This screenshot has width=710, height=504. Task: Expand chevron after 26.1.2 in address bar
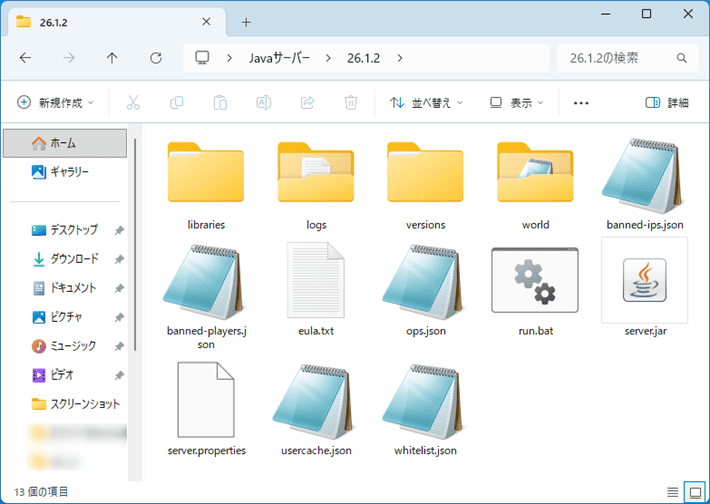(400, 58)
